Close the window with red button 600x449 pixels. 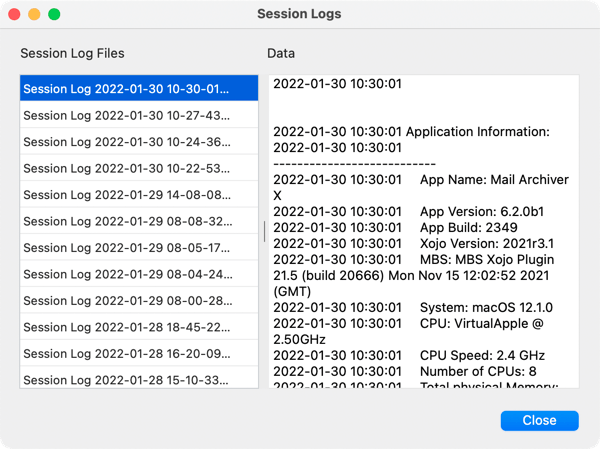[x=14, y=14]
